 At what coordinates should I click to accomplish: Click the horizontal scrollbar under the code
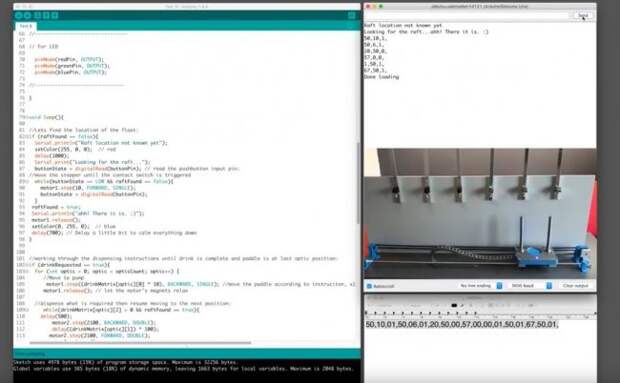coord(140,343)
